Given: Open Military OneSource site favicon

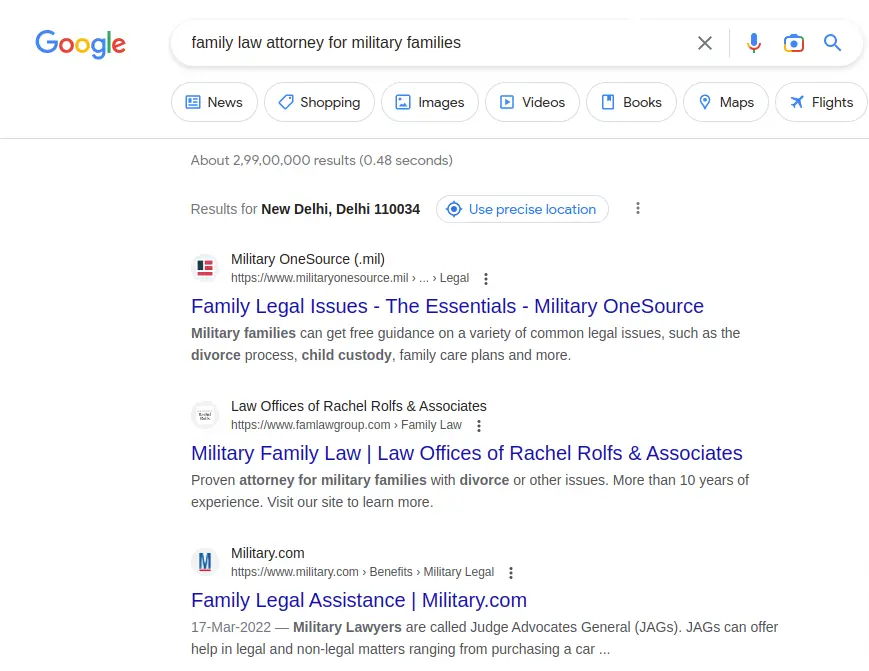Looking at the screenshot, I should point(205,268).
